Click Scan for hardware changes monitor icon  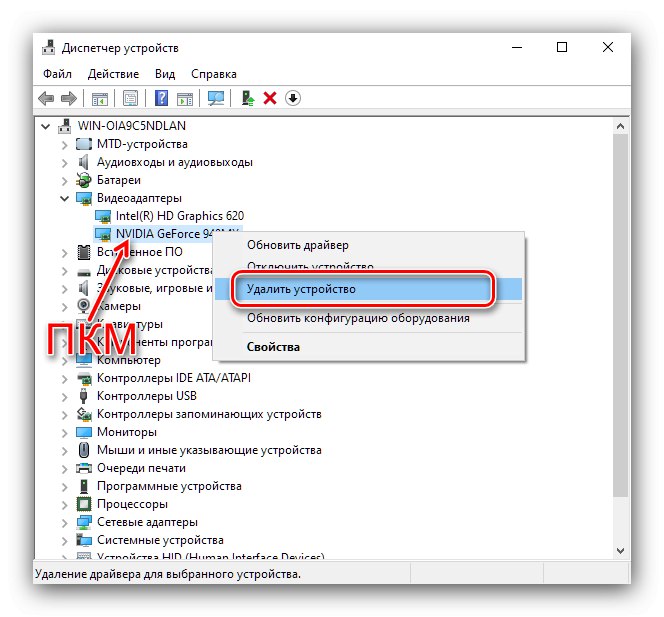[216, 99]
